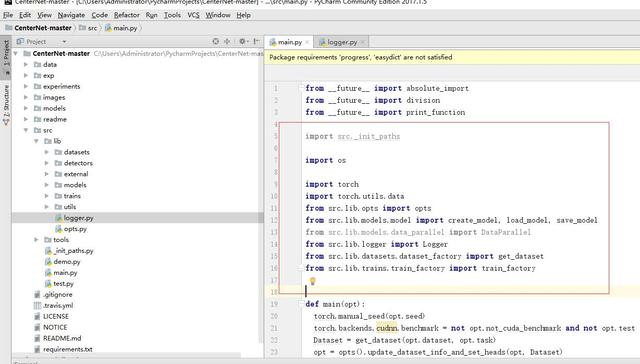Image resolution: width=640 pixels, height=364 pixels.
Task: Click the highlighted cudnn word in line 21
Action: [386, 328]
